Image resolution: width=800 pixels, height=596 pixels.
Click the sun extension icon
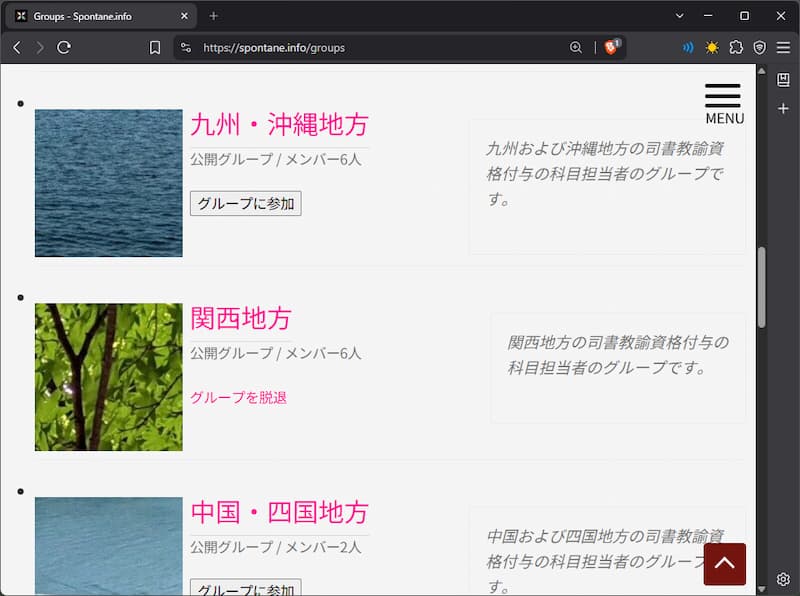pyautogui.click(x=712, y=47)
